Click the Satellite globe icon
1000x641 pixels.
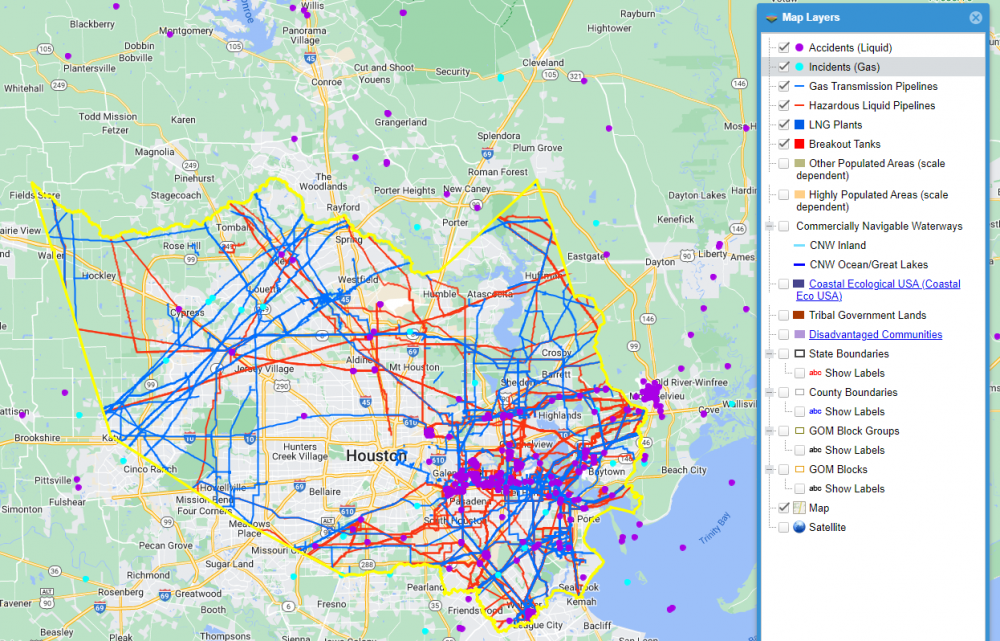tap(799, 527)
